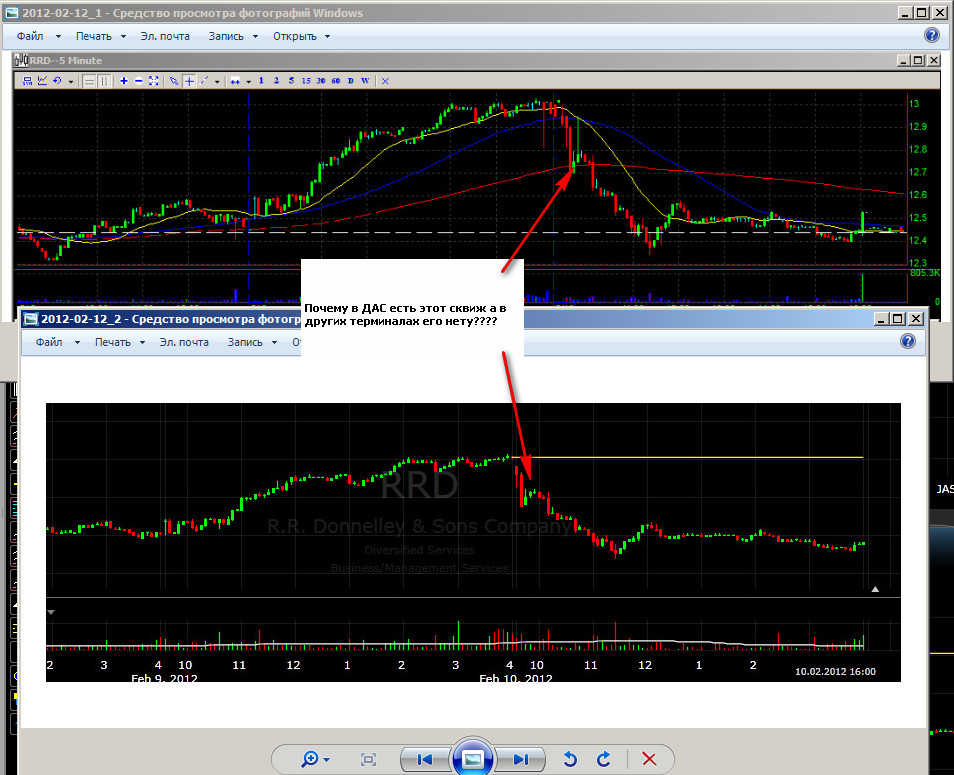Image resolution: width=954 pixels, height=775 pixels.
Task: Open Печать menu in the 2012-02-12_2 window
Action: 120,342
